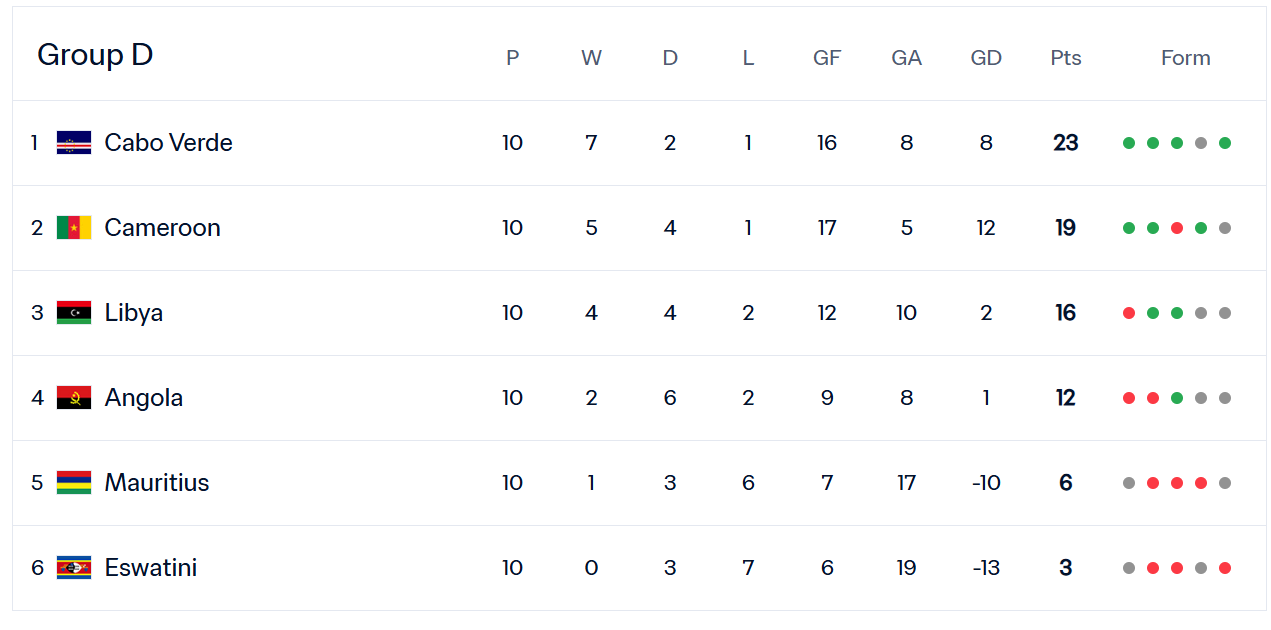Click Cameroon's red form dot
This screenshot has height=630, width=1271.
coord(1177,228)
